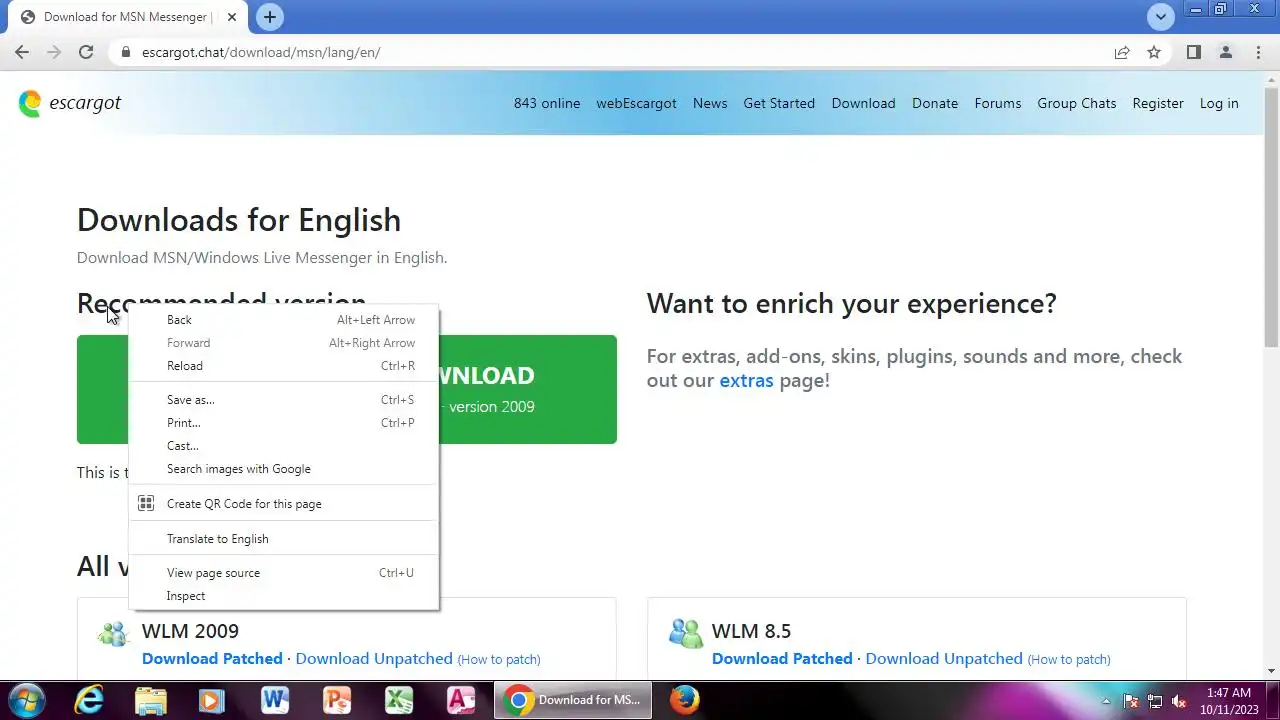Open File Explorer from the taskbar
The height and width of the screenshot is (720, 1280).
click(x=150, y=700)
